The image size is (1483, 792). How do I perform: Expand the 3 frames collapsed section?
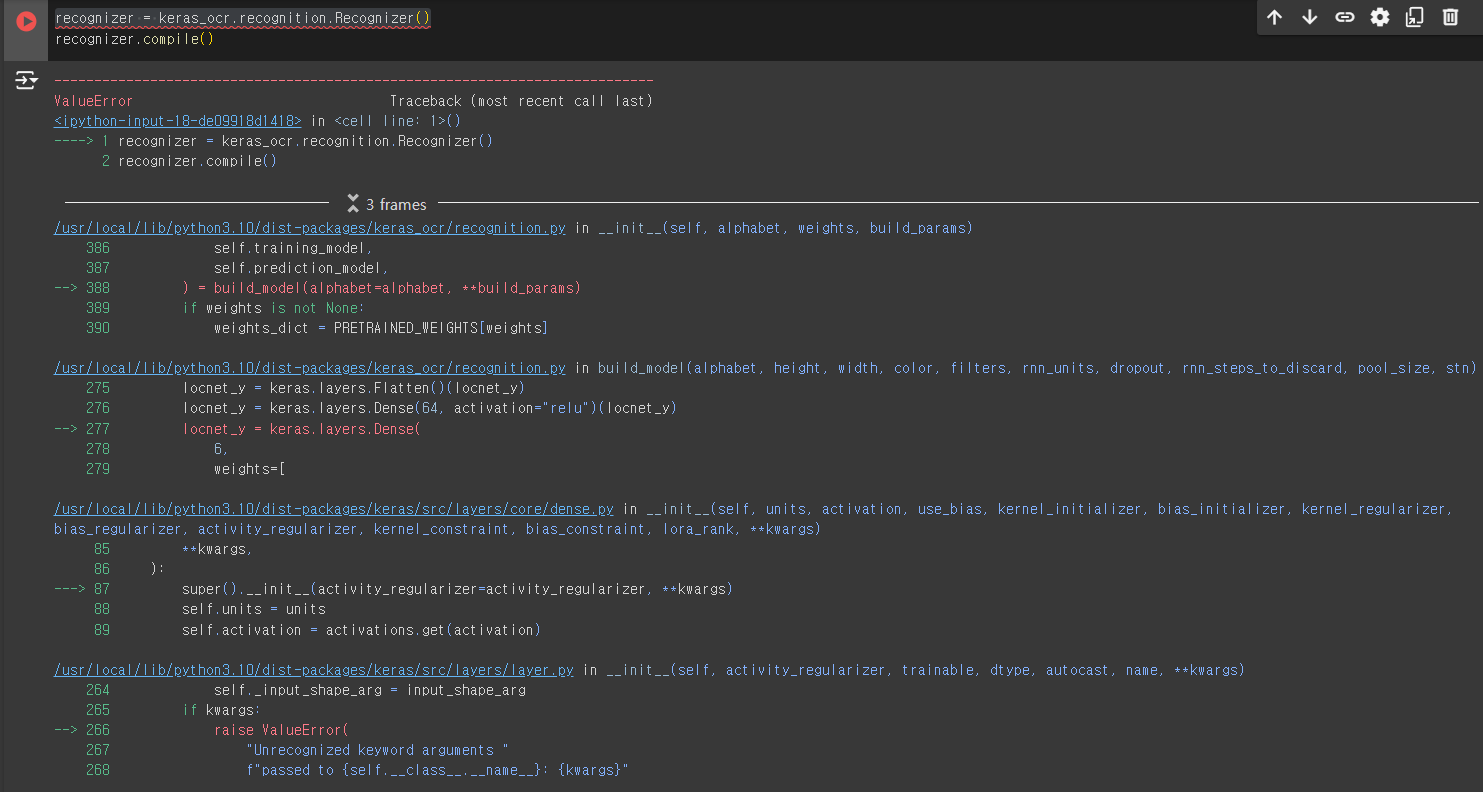click(387, 204)
